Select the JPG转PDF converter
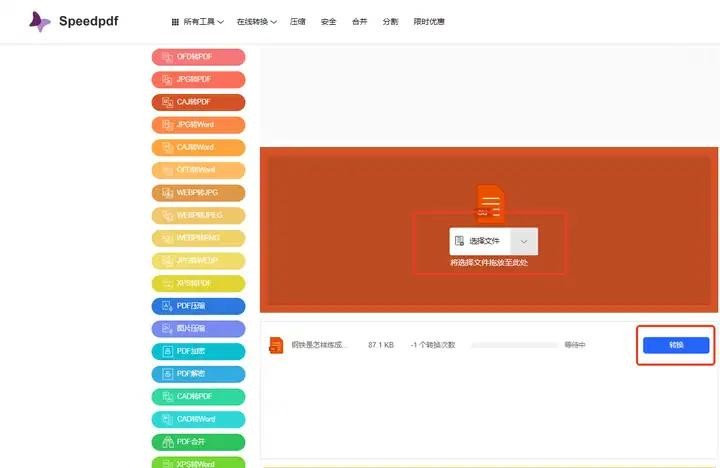This screenshot has height=468, width=720. [198, 79]
